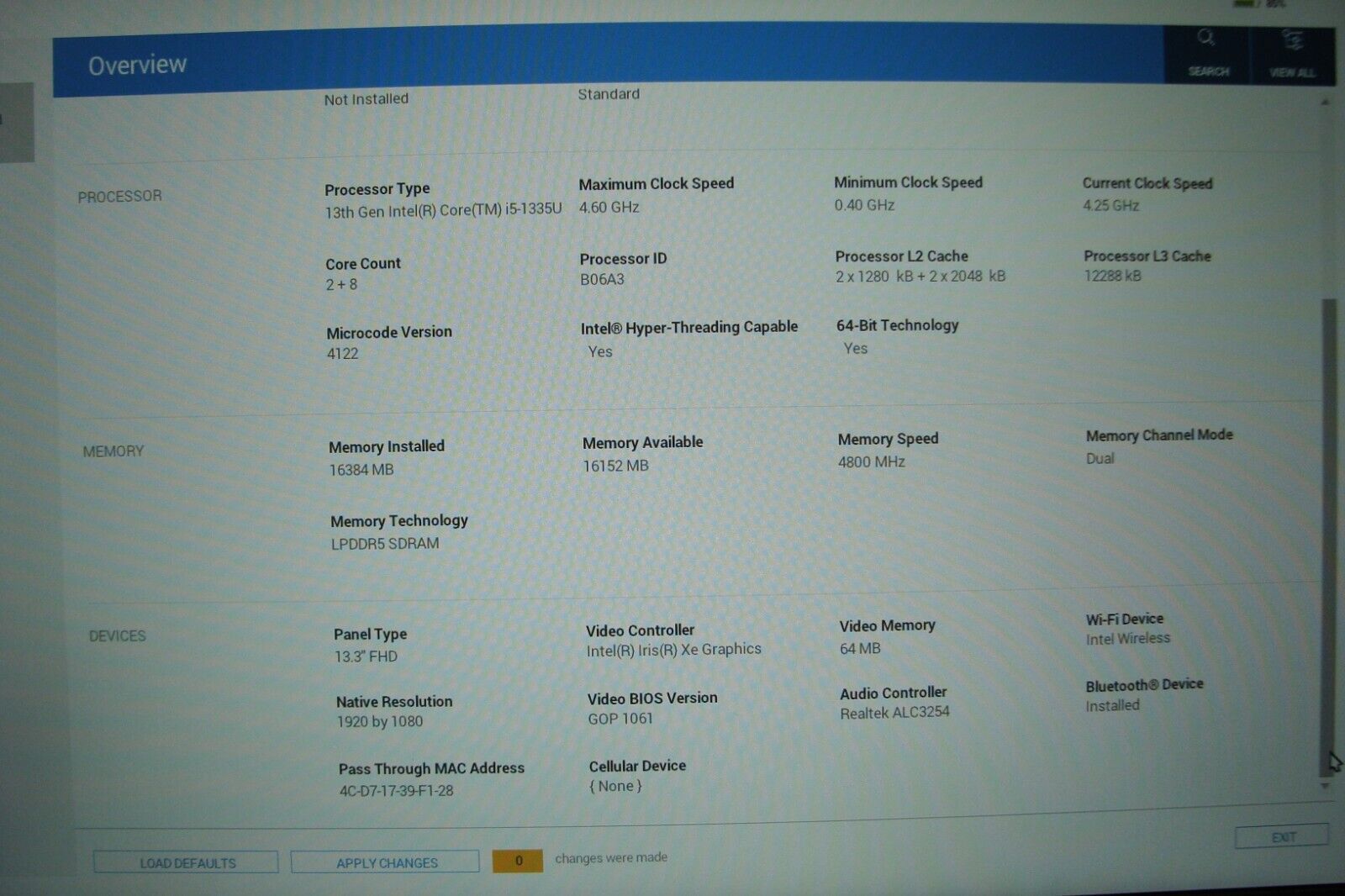Click the Audio Controller value Realtek ALC3254

894,712
